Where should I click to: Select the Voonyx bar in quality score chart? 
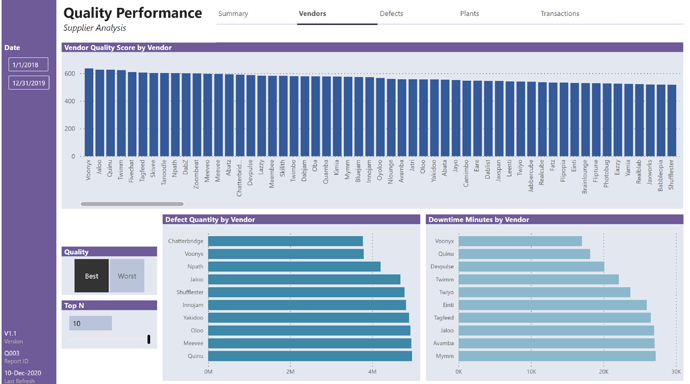tap(89, 112)
